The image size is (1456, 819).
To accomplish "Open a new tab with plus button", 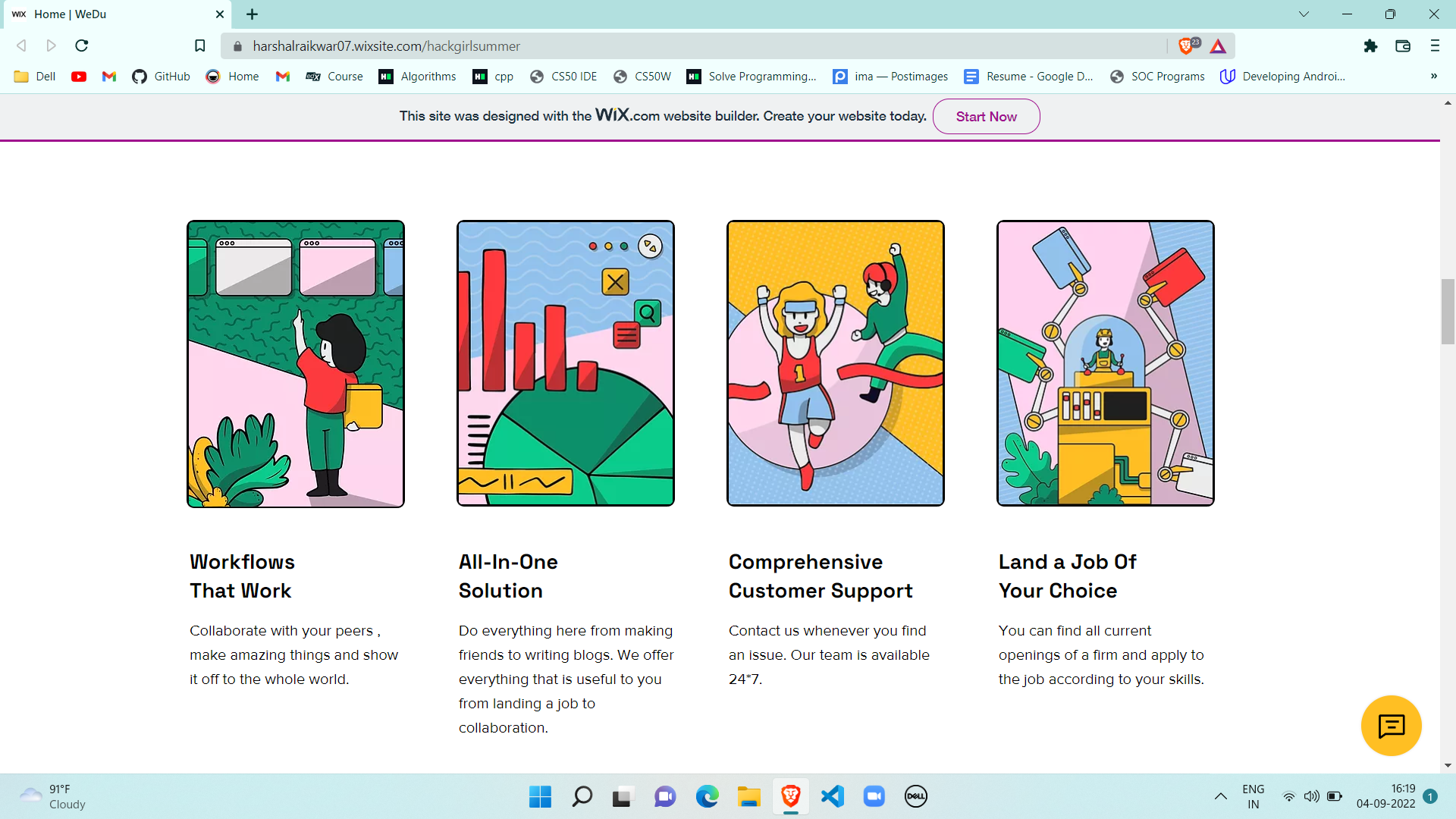I will pos(253,14).
